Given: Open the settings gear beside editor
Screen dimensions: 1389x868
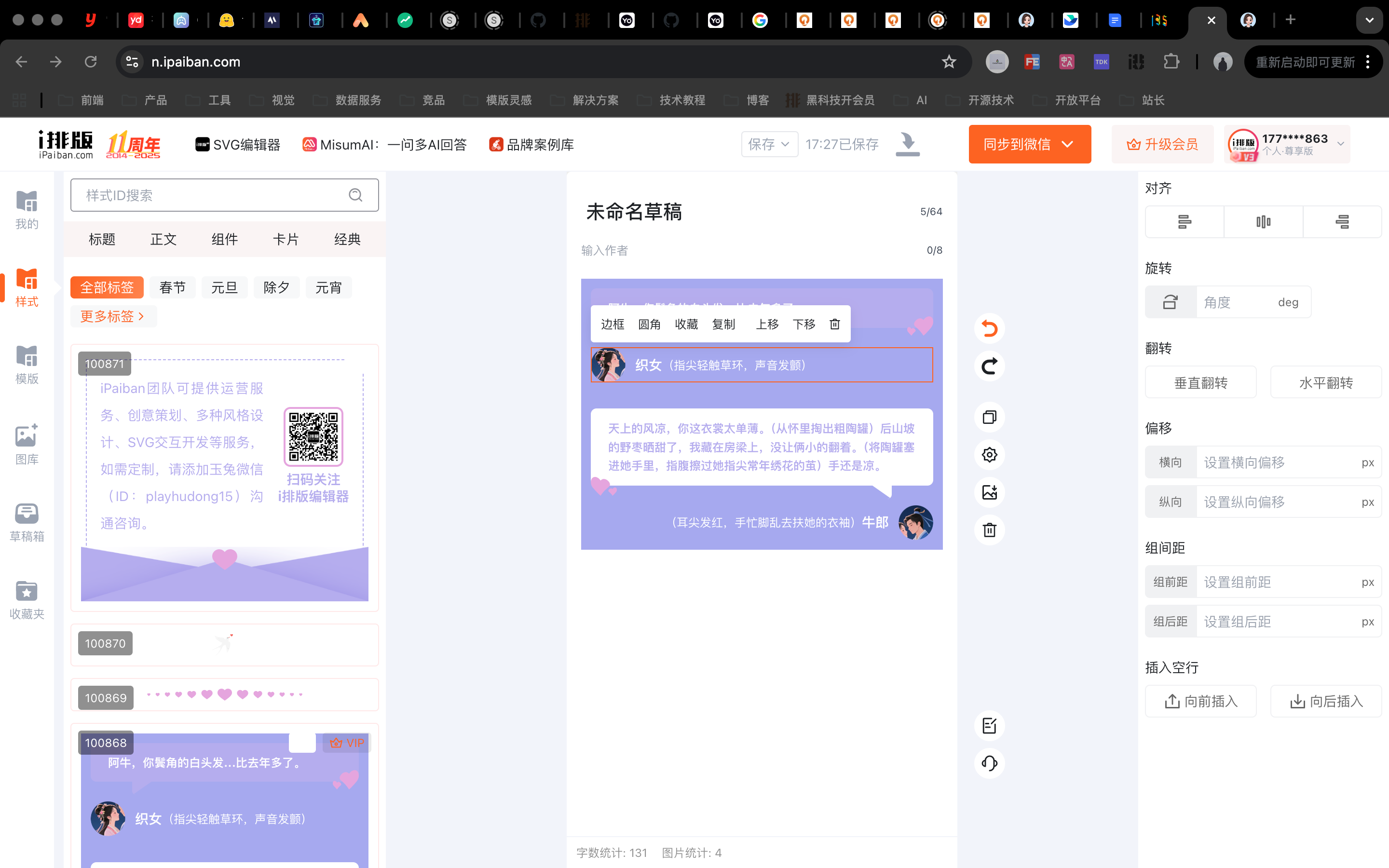Looking at the screenshot, I should click(x=989, y=455).
